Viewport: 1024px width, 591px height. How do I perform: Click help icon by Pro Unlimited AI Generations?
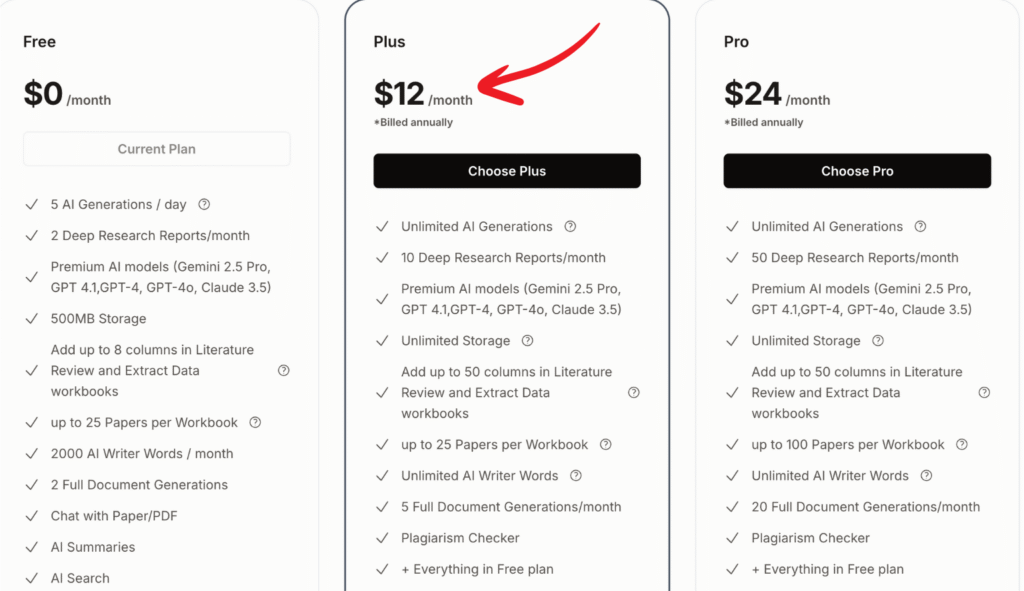pos(920,226)
